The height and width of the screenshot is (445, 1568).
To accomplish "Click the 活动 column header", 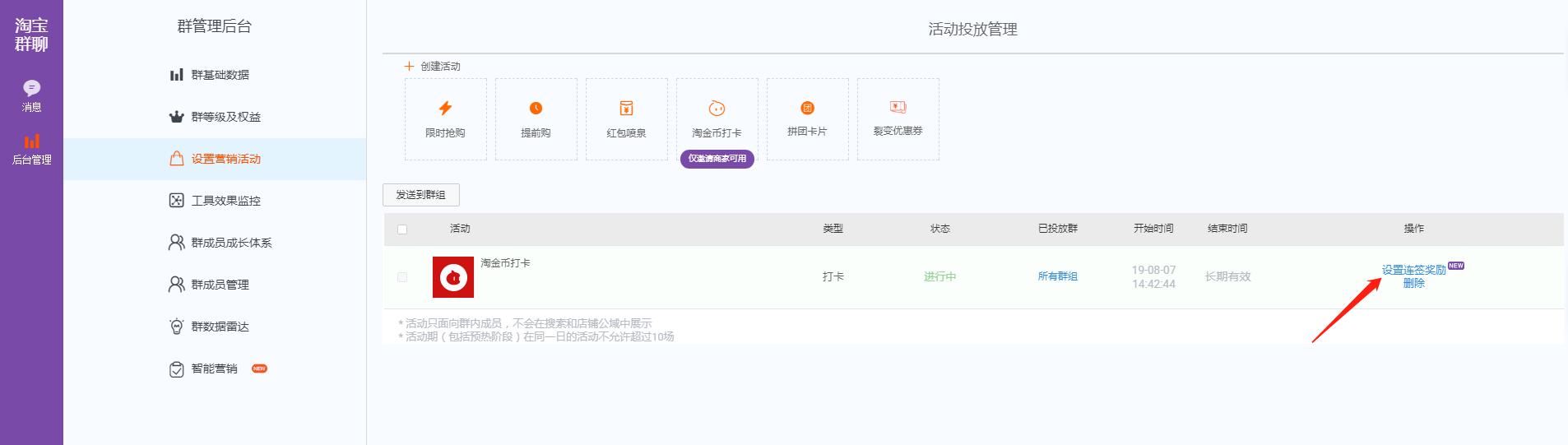I will tap(460, 229).
